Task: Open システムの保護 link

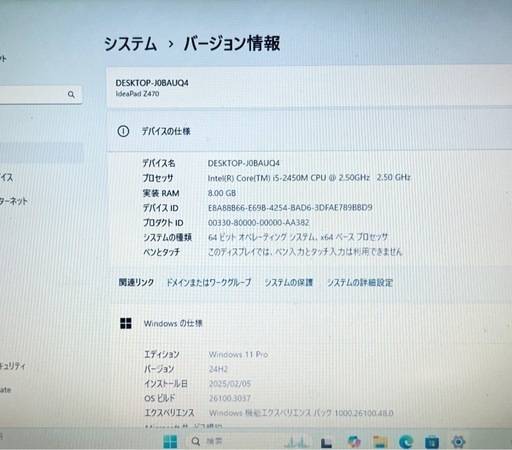Action: [x=289, y=283]
